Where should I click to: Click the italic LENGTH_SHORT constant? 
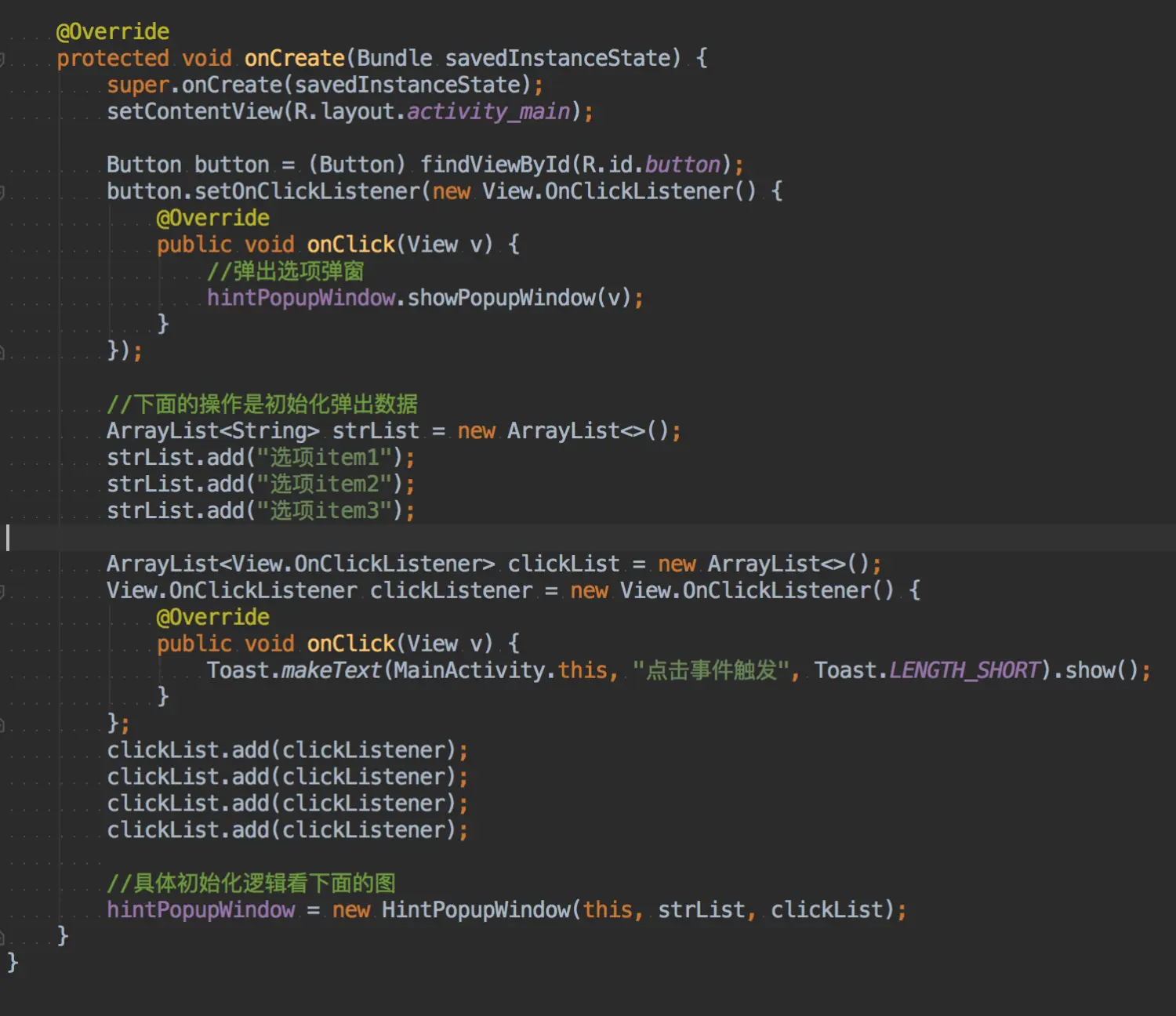pyautogui.click(x=965, y=670)
